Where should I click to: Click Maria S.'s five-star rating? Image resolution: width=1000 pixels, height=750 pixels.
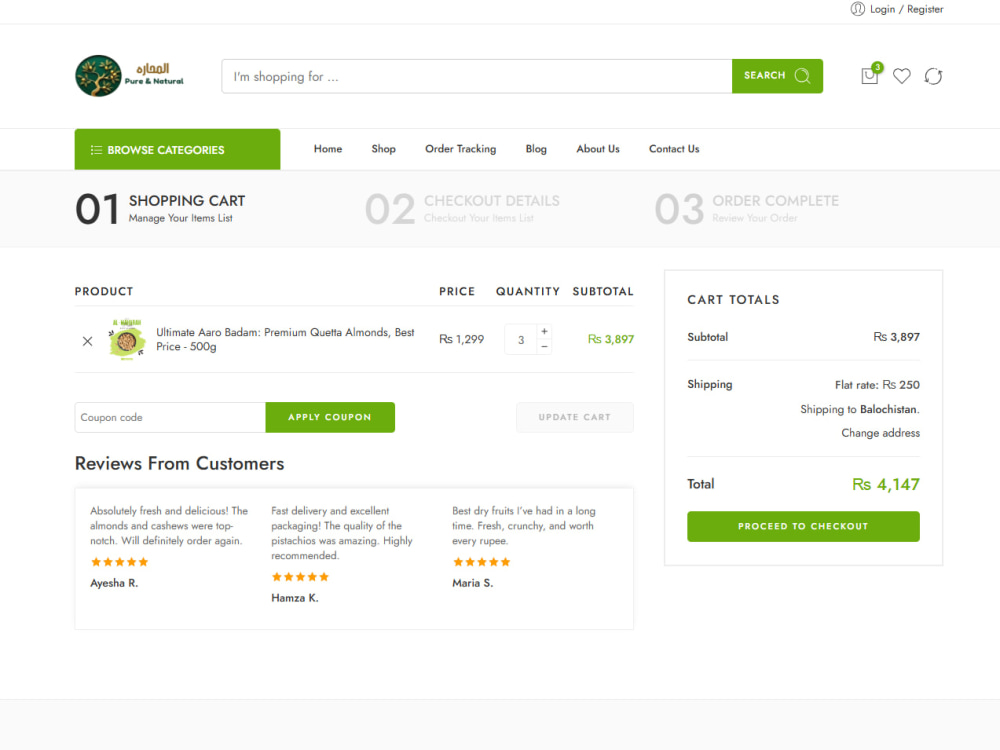pos(482,562)
